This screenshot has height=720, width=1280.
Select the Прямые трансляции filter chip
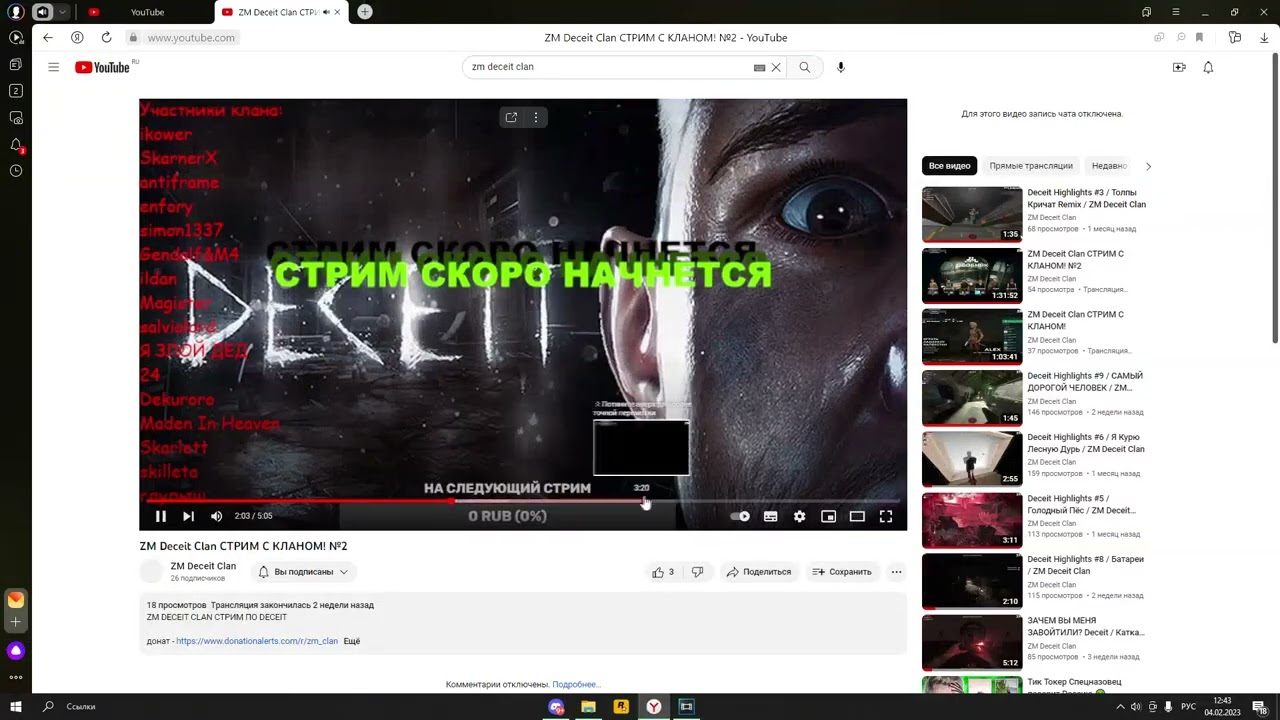(x=1030, y=166)
